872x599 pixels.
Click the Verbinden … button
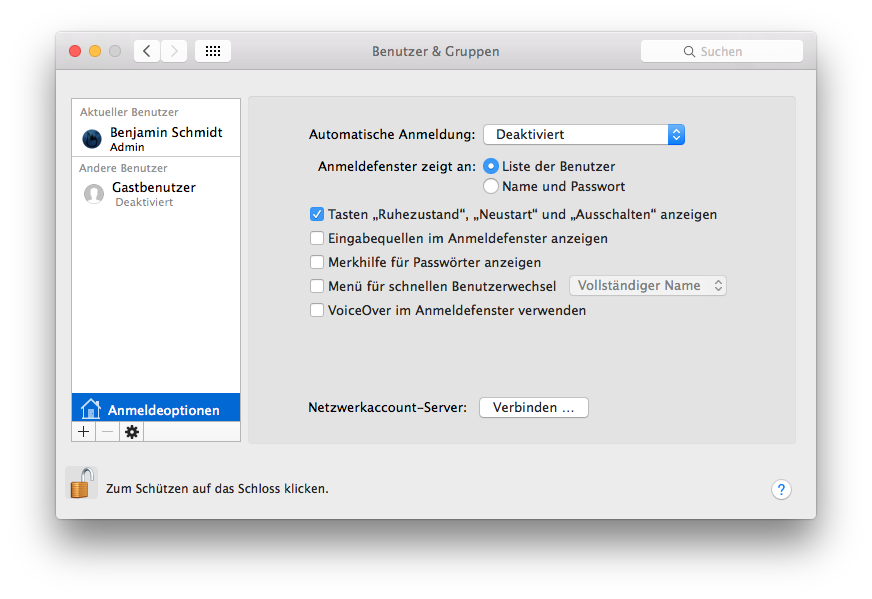tap(534, 408)
